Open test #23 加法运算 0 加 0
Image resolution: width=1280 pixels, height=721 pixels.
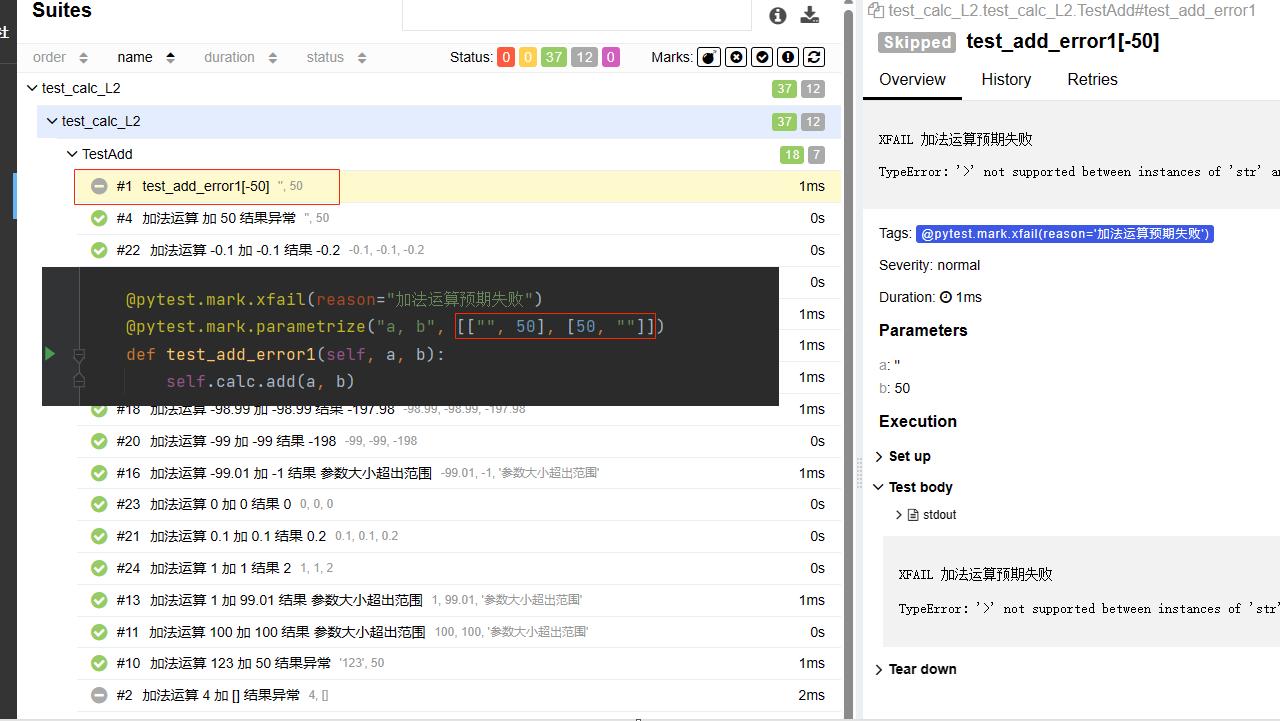pyautogui.click(x=458, y=504)
